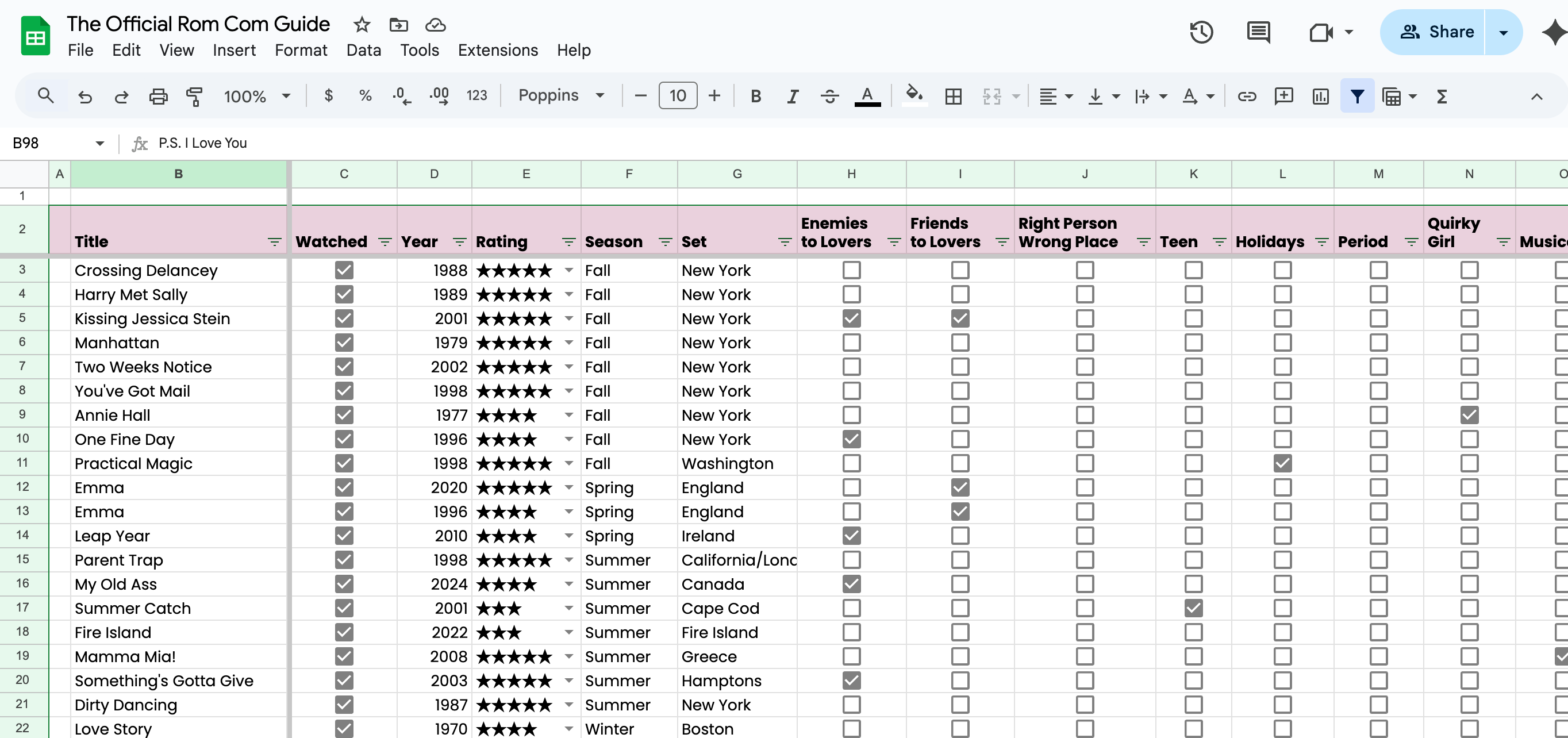Star the document title
The height and width of the screenshot is (738, 1568).
[x=362, y=25]
